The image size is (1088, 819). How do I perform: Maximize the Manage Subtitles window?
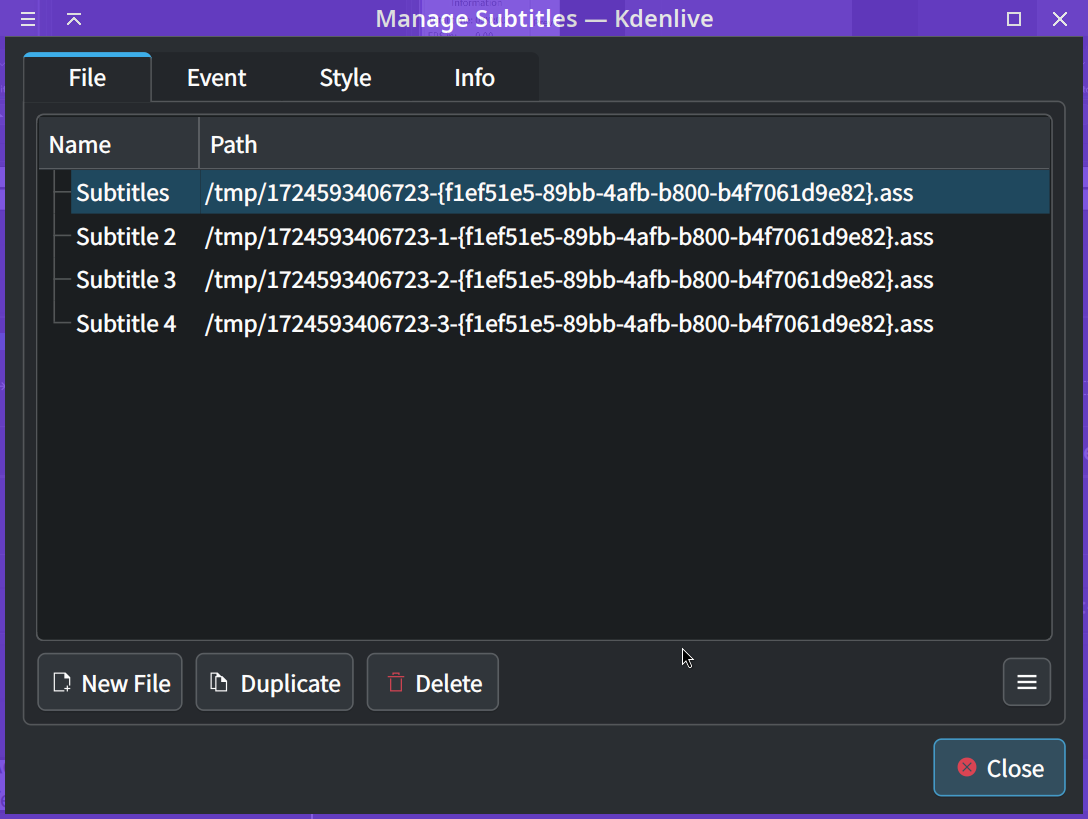(x=1014, y=19)
